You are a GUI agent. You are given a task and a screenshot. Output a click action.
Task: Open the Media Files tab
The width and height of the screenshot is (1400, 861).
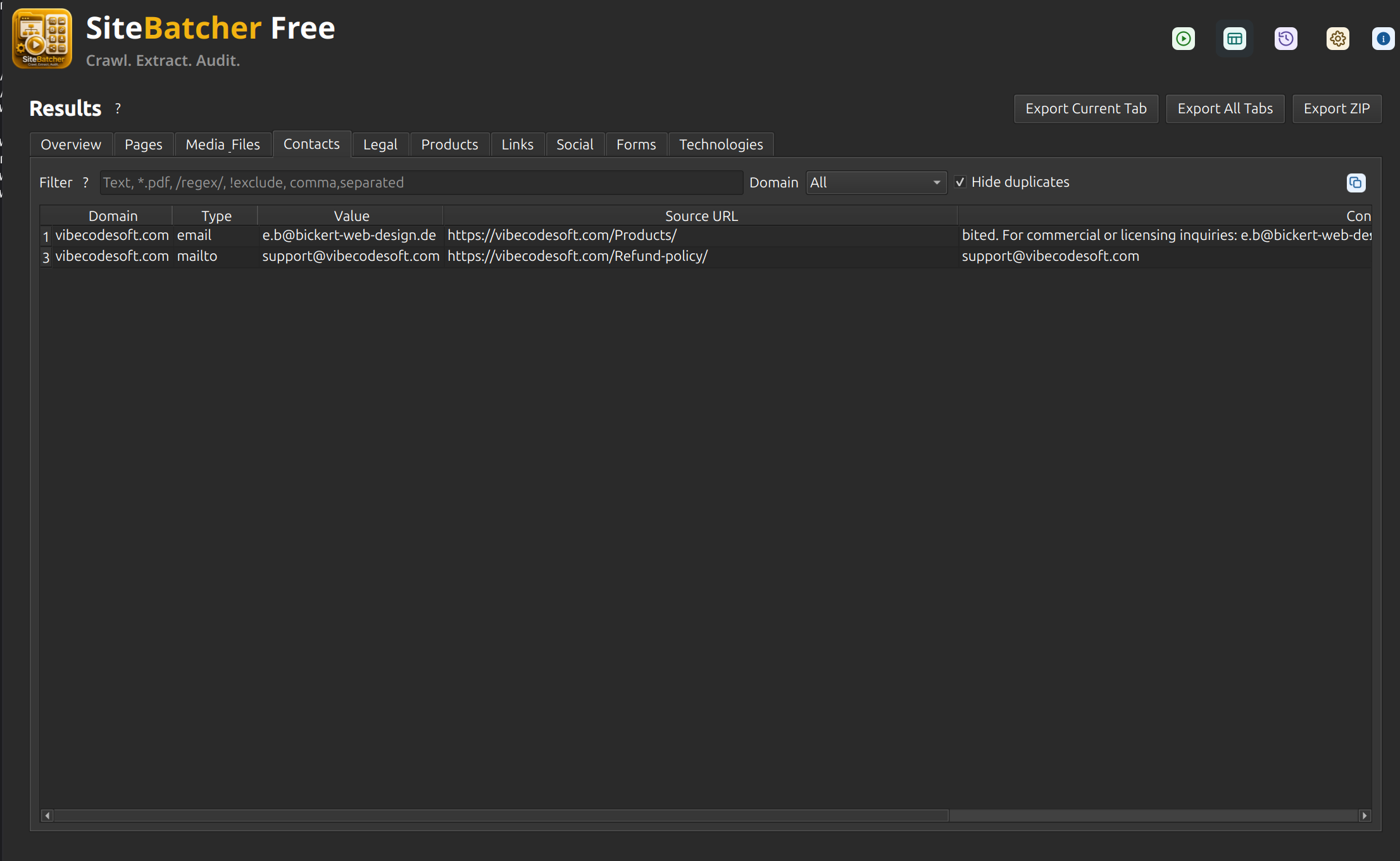pos(223,144)
